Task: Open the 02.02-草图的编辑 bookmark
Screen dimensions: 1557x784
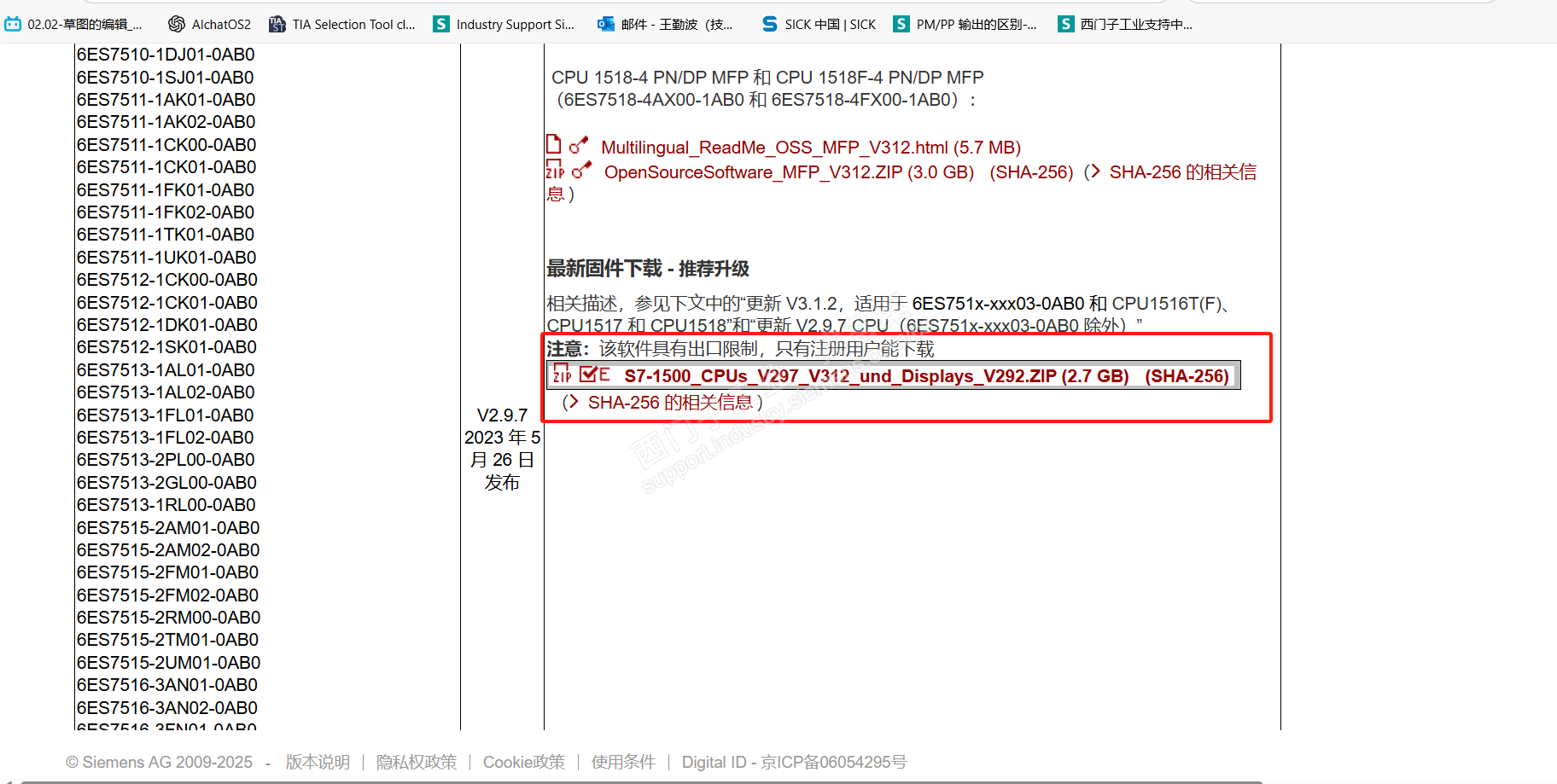Action: tap(73, 24)
